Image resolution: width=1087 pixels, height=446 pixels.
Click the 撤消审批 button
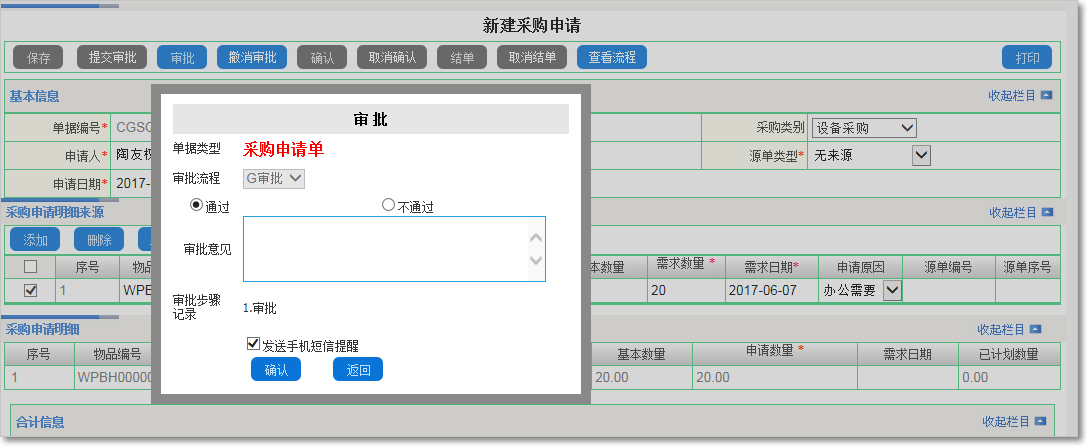[x=252, y=58]
